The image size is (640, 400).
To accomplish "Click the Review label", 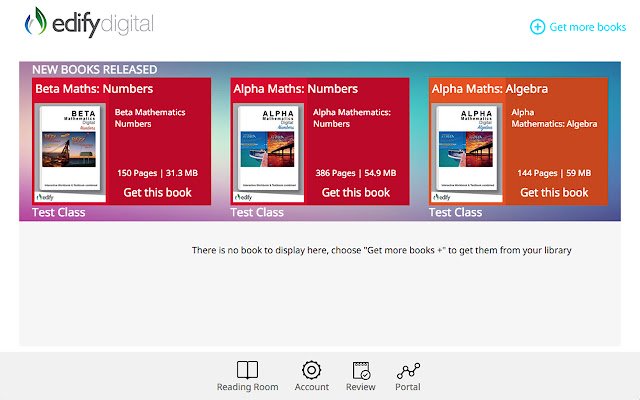I will 361,387.
